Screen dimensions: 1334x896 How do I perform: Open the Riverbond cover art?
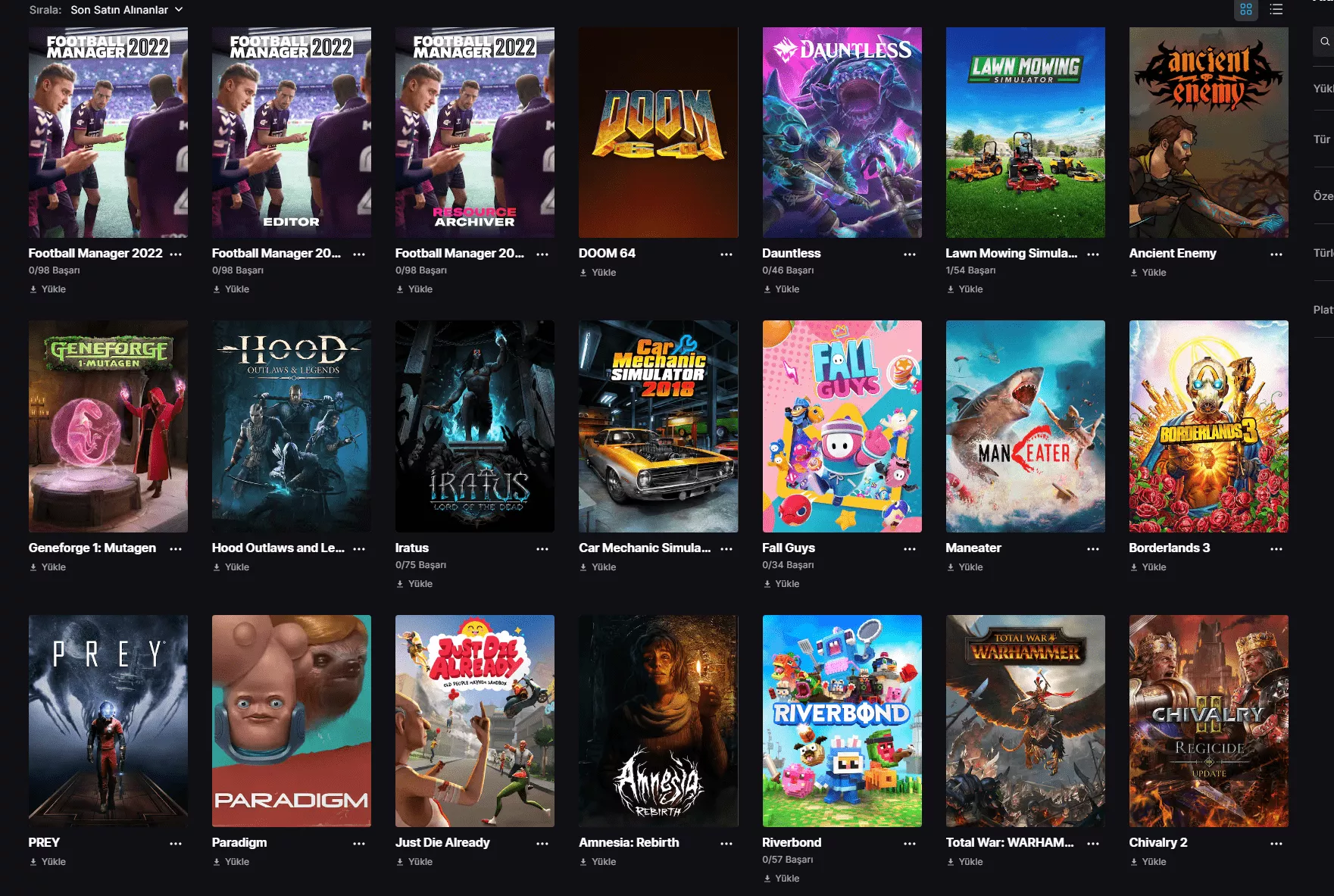(842, 721)
